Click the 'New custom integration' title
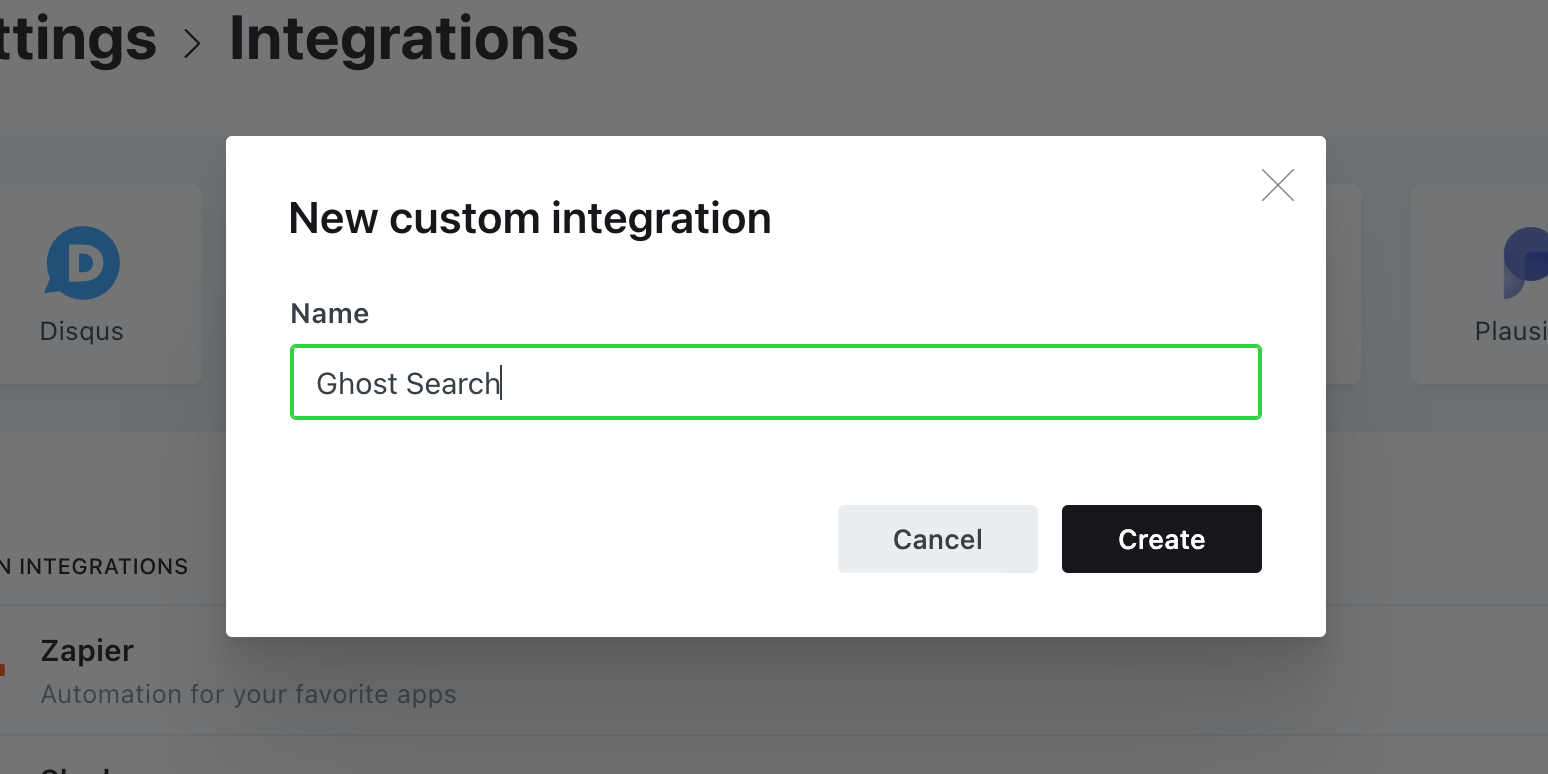The image size is (1548, 774). pos(530,218)
